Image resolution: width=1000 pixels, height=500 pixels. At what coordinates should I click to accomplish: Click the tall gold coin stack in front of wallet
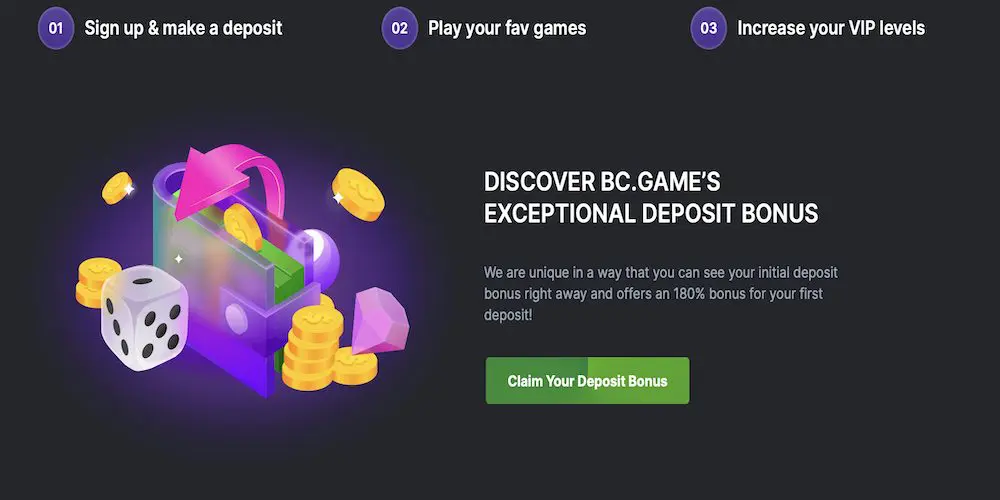pyautogui.click(x=310, y=345)
